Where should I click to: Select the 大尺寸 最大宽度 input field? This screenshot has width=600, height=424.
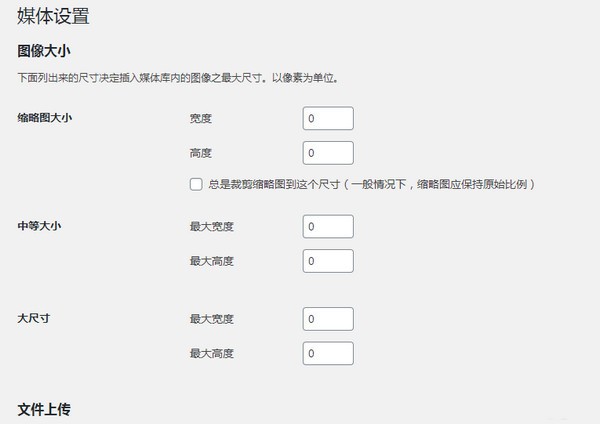click(328, 319)
